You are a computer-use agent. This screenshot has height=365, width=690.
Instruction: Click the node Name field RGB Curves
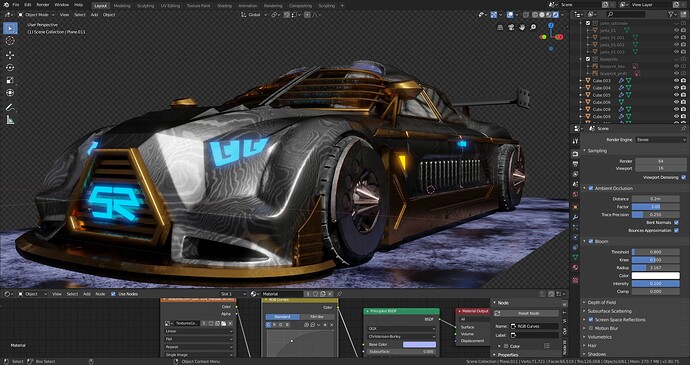pyautogui.click(x=534, y=326)
